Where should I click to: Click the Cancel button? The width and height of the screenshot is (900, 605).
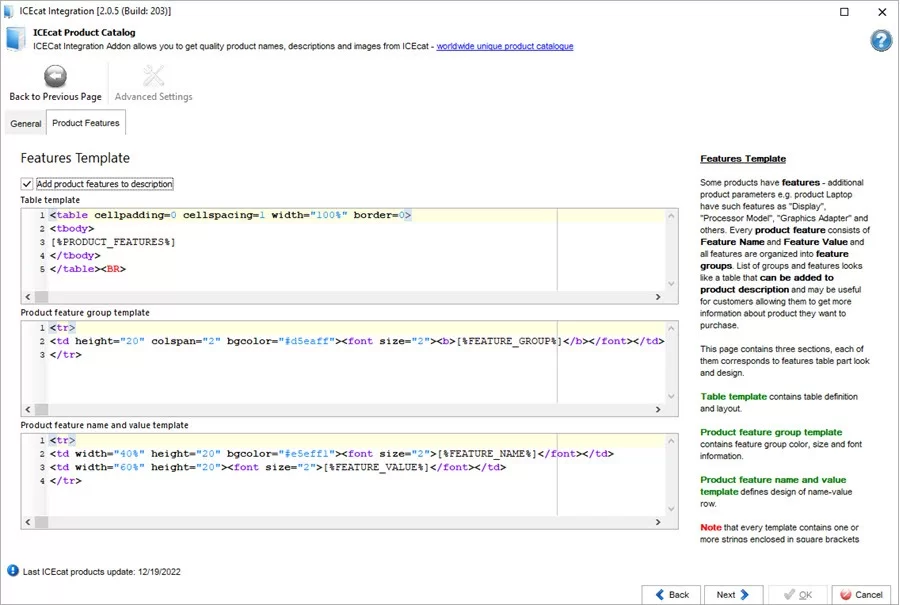pyautogui.click(x=861, y=594)
